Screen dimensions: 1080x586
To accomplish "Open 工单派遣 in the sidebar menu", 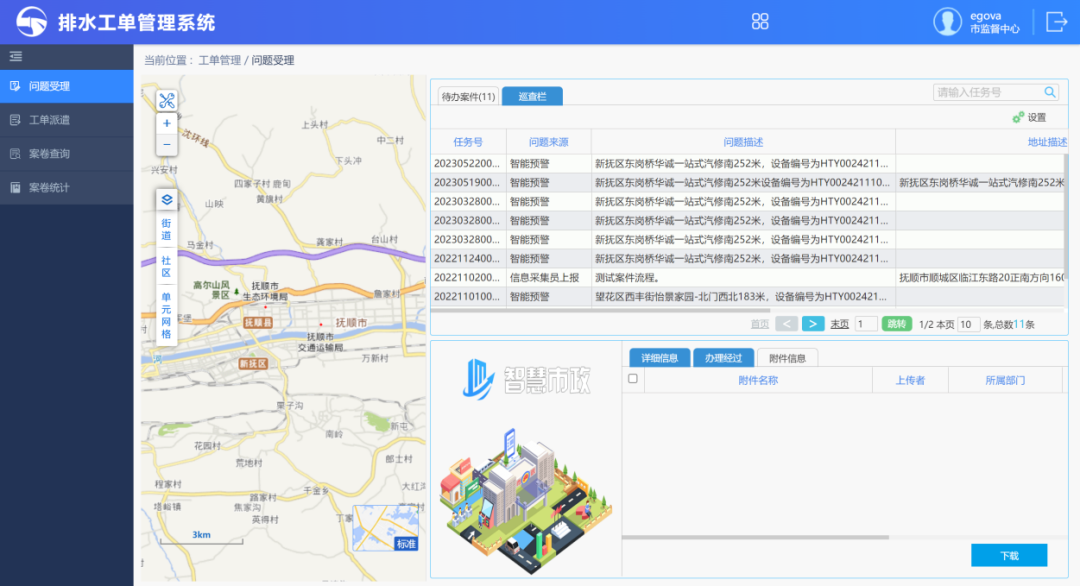I will pos(49,120).
